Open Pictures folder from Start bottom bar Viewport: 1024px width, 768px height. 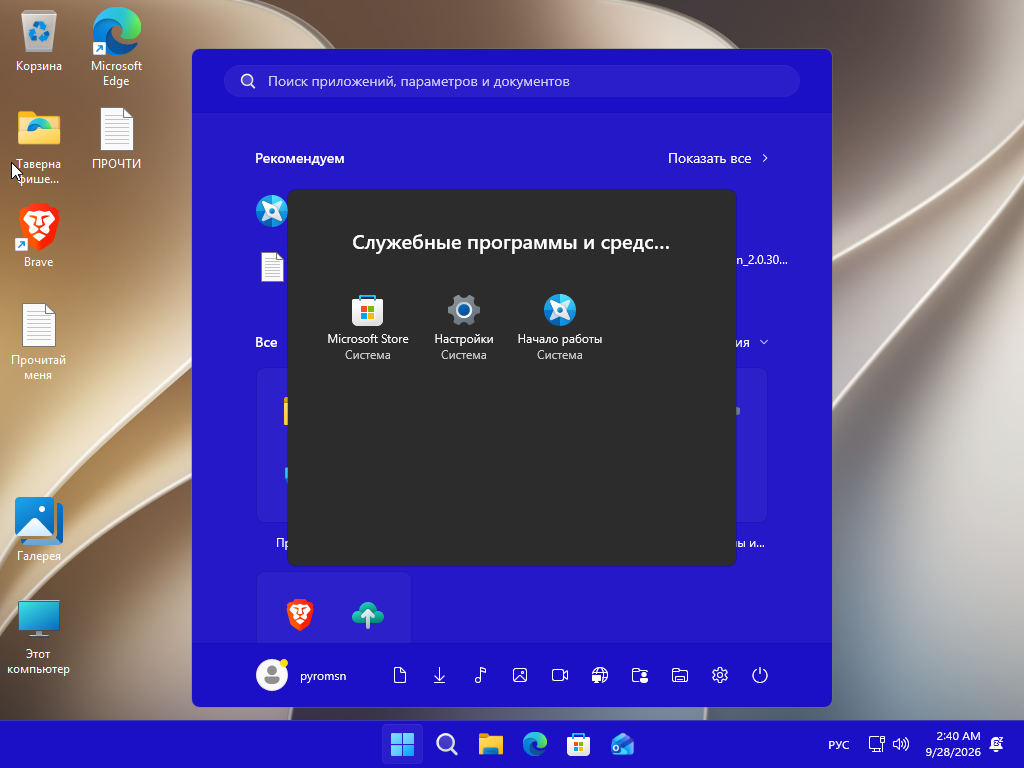pos(520,675)
